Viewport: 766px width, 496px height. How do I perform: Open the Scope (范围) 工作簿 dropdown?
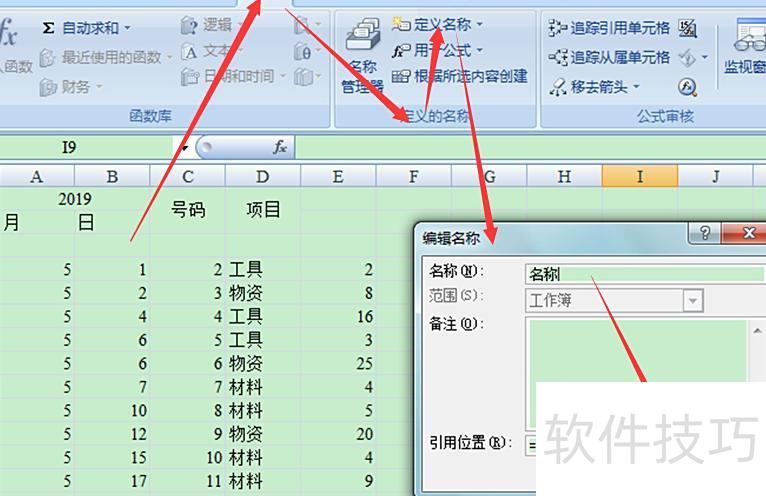[693, 301]
